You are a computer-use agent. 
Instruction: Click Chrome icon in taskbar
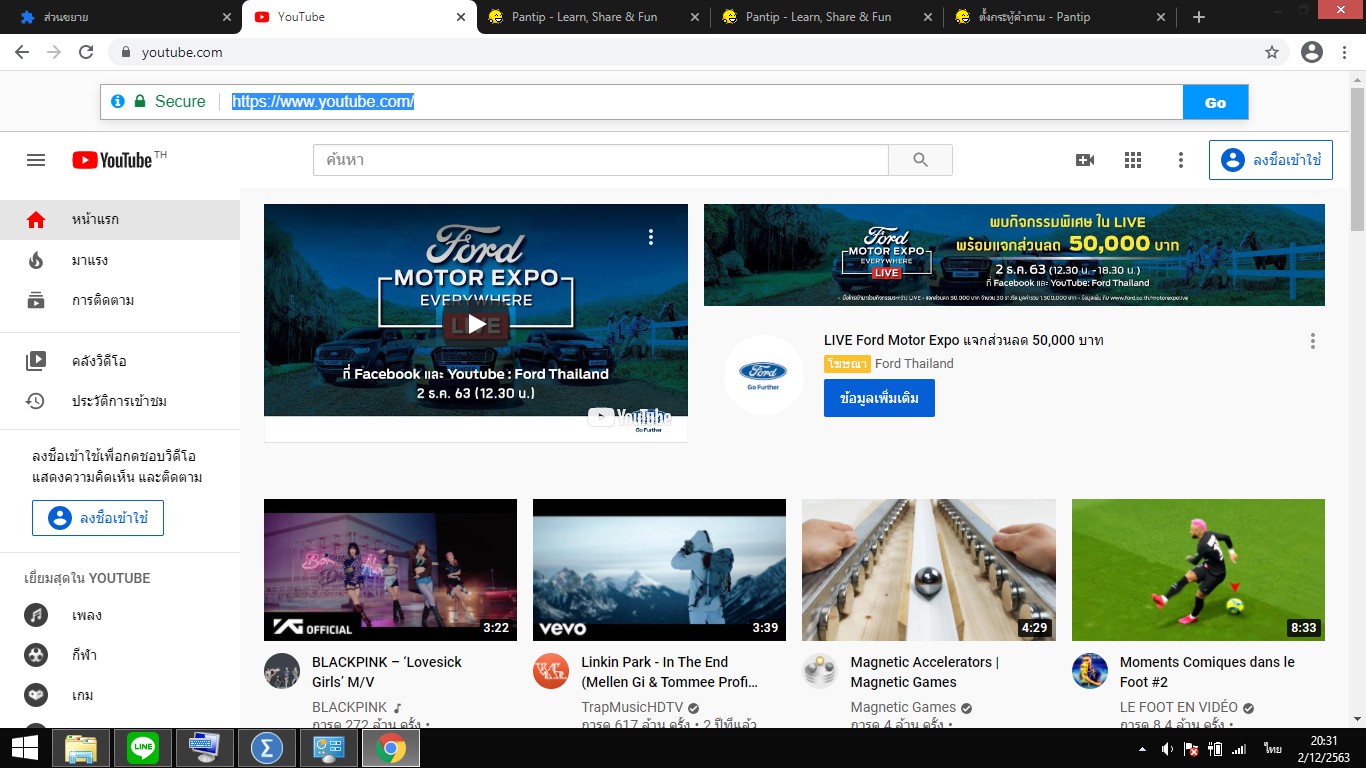click(391, 748)
